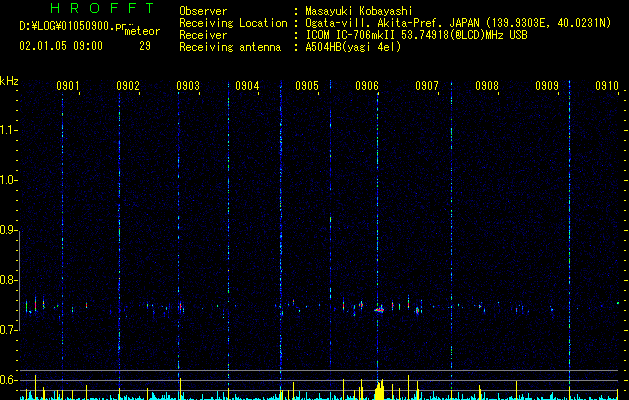629x400 pixels.
Task: Select observer name Masayuki Kobayashi
Action: point(359,11)
